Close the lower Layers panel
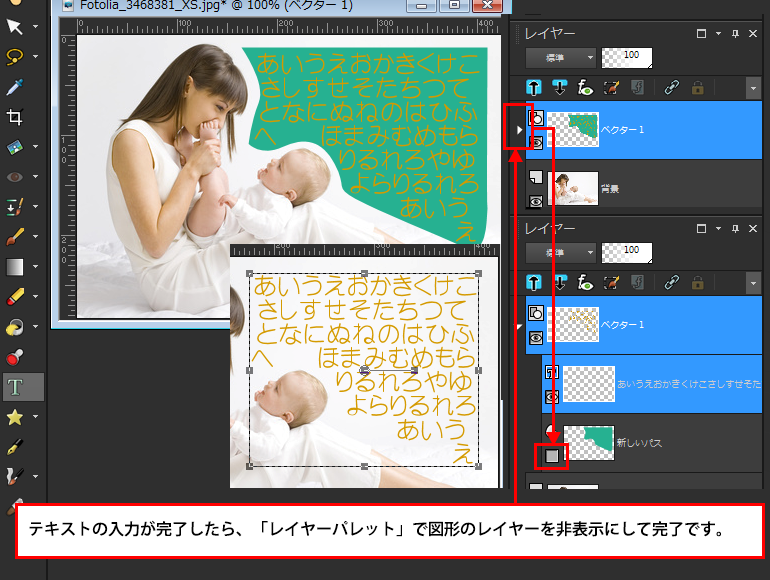This screenshot has width=770, height=580. point(753,229)
